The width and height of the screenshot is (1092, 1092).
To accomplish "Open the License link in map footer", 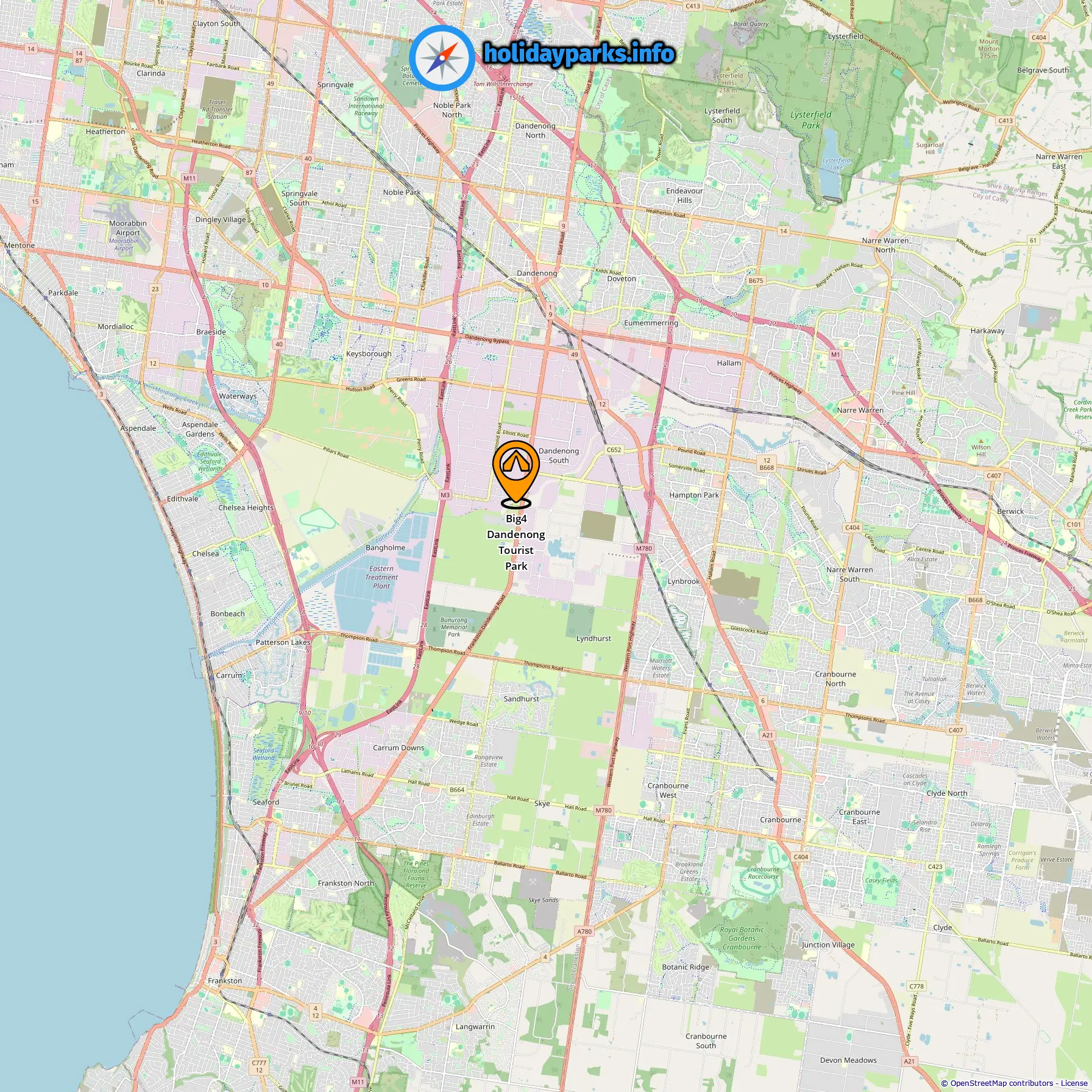I will point(1074,1083).
